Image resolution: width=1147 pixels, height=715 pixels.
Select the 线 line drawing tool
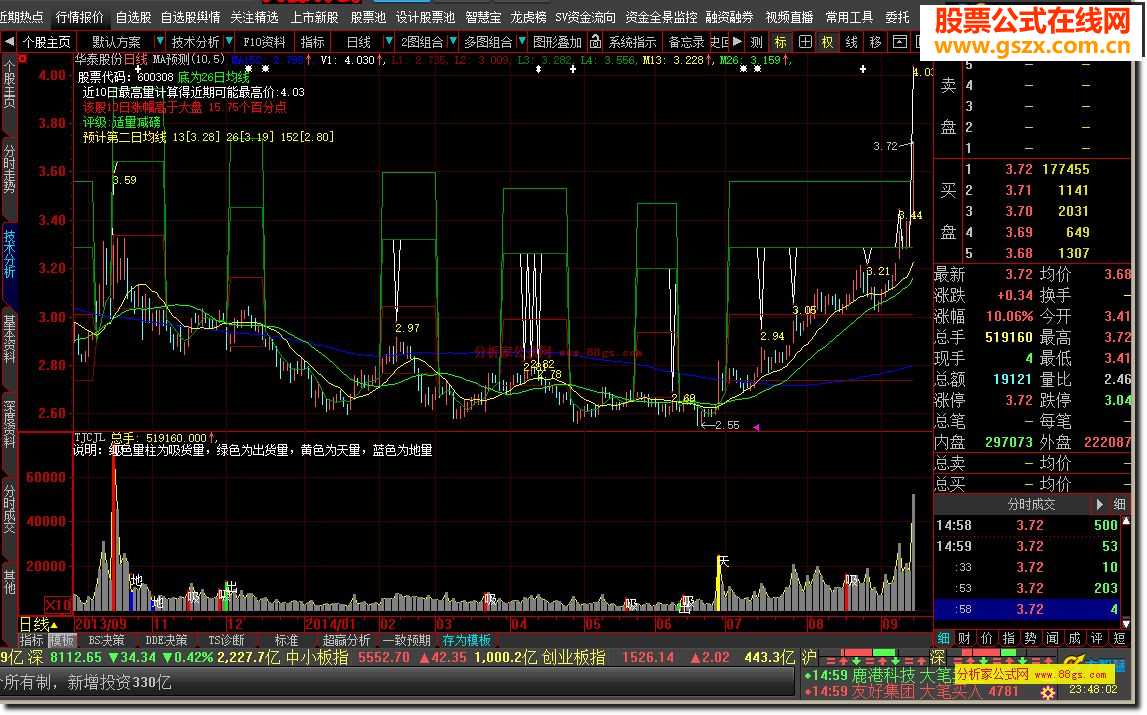tap(851, 42)
